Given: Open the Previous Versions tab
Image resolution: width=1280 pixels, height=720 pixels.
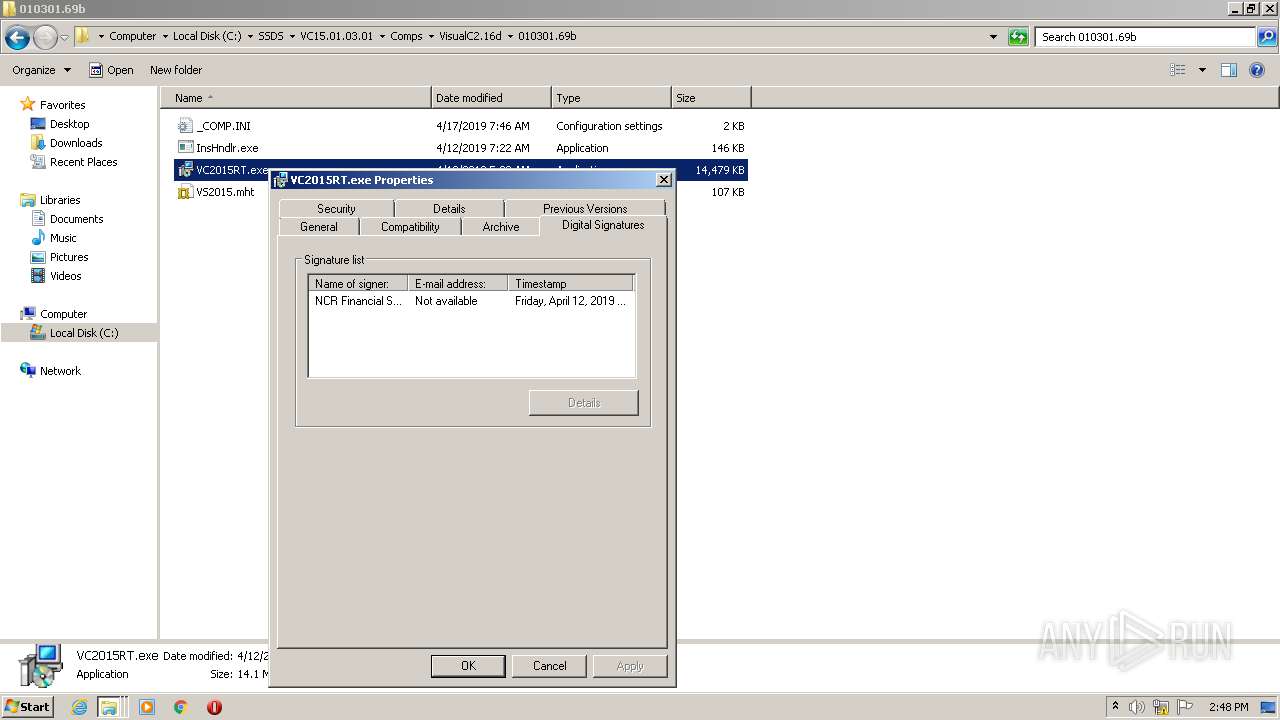Looking at the screenshot, I should 585,208.
